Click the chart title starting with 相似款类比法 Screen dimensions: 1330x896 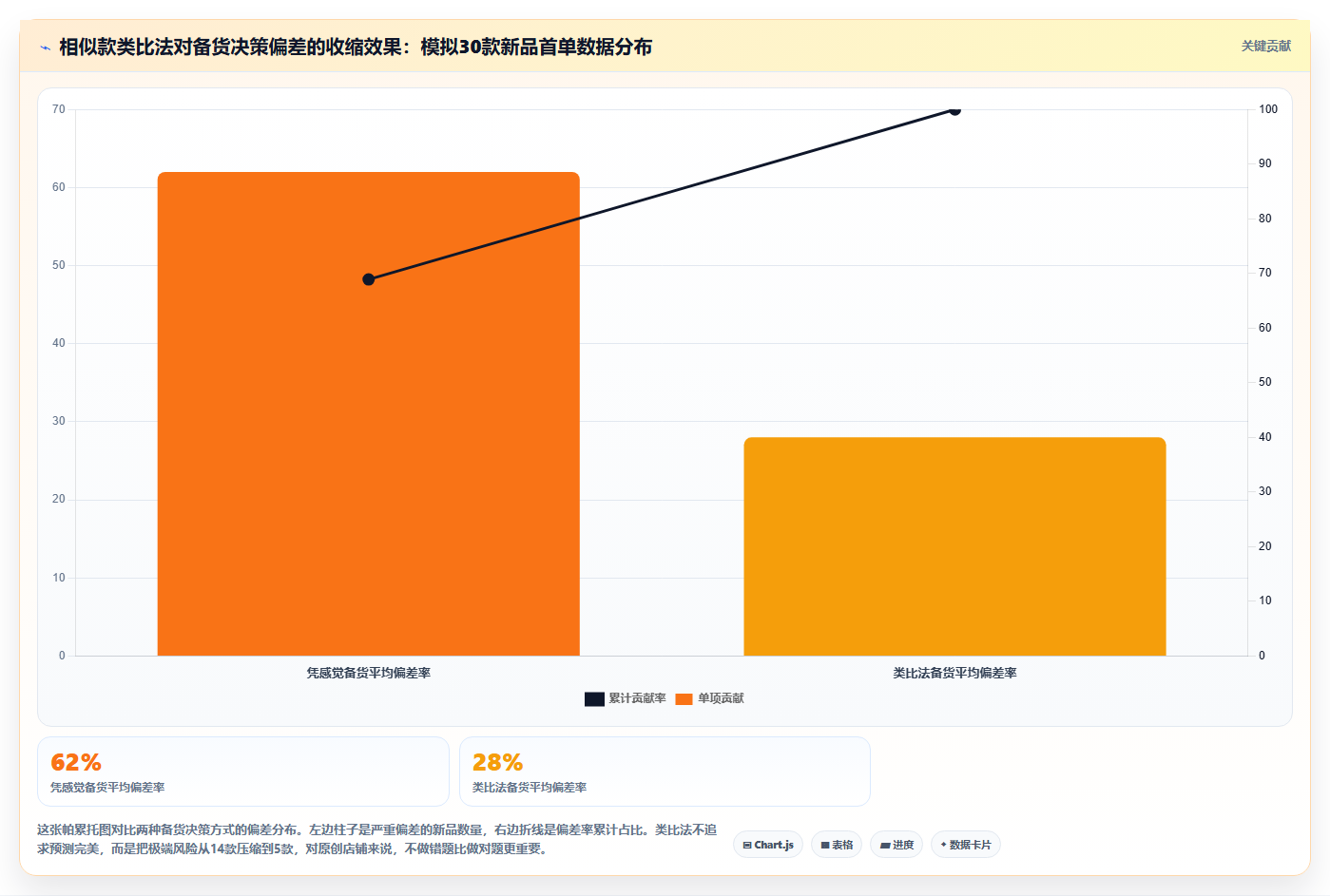tap(356, 47)
